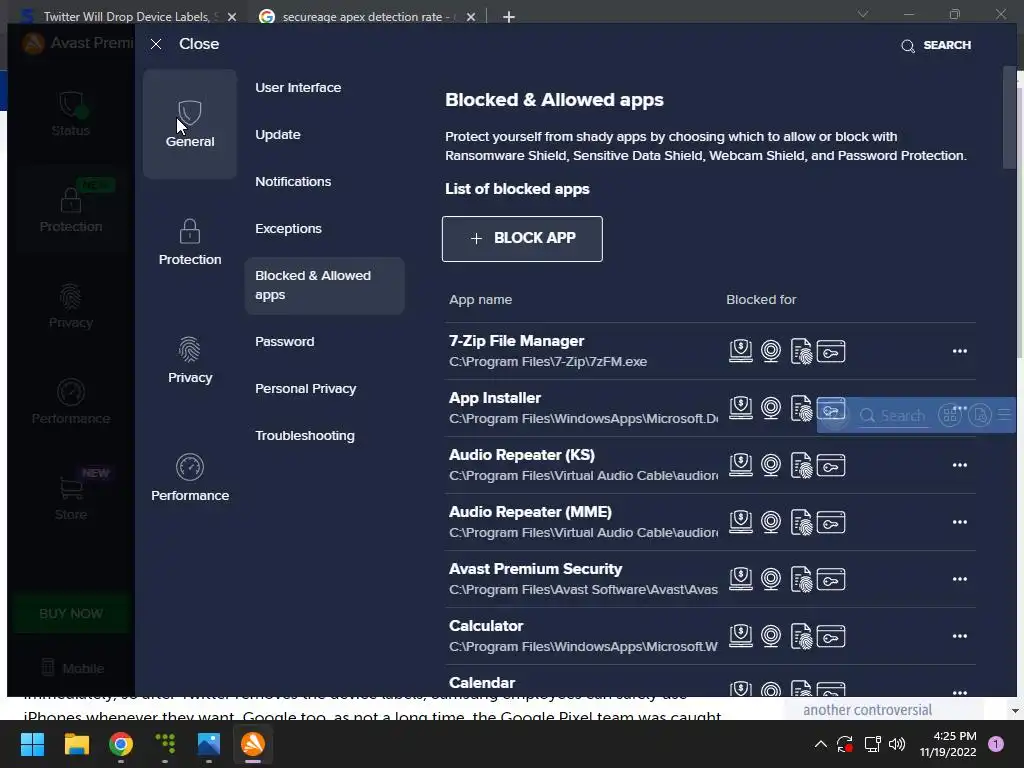Click Ransomware Shield icon for 7-Zip File Manager
Screen dimensions: 1024x768
pyautogui.click(x=741, y=351)
